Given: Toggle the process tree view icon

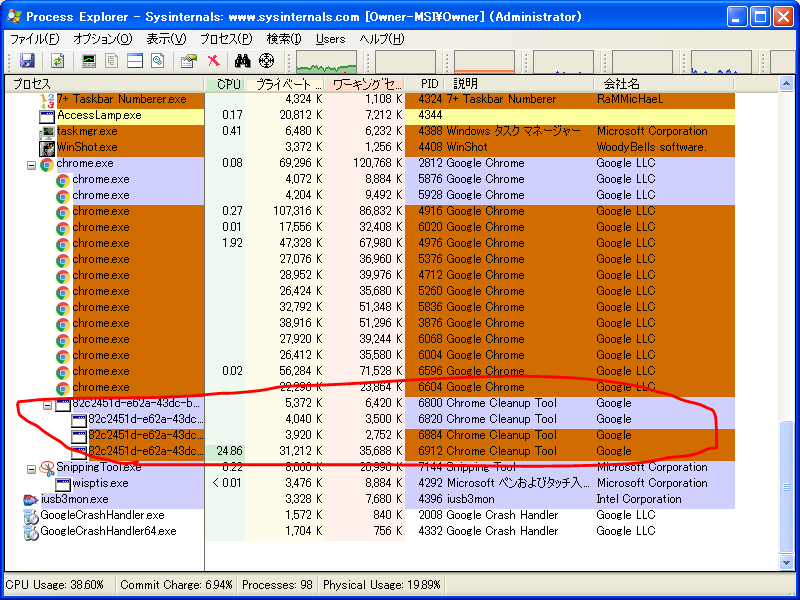Looking at the screenshot, I should [x=111, y=61].
